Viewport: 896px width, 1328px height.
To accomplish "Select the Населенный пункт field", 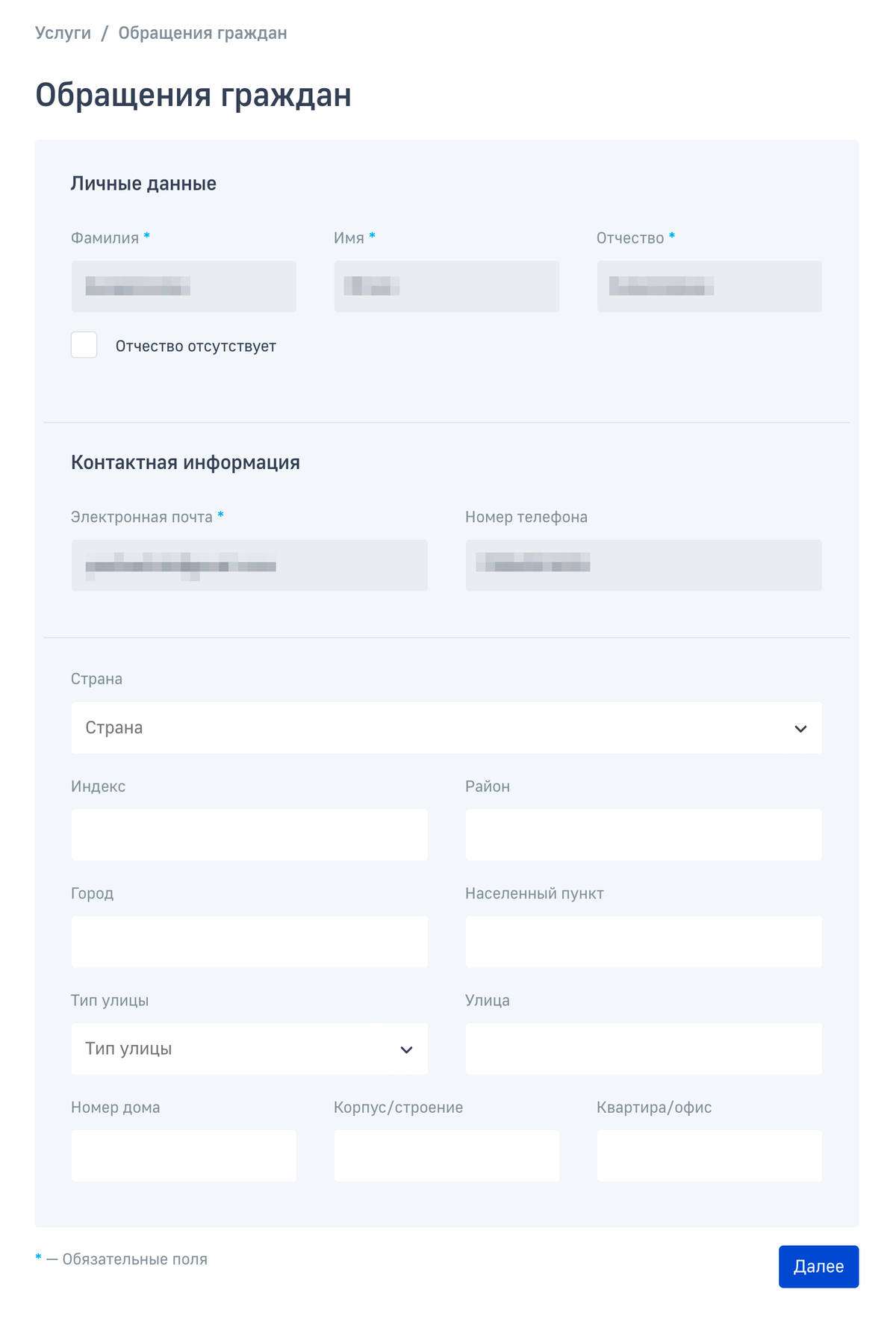I will click(644, 942).
